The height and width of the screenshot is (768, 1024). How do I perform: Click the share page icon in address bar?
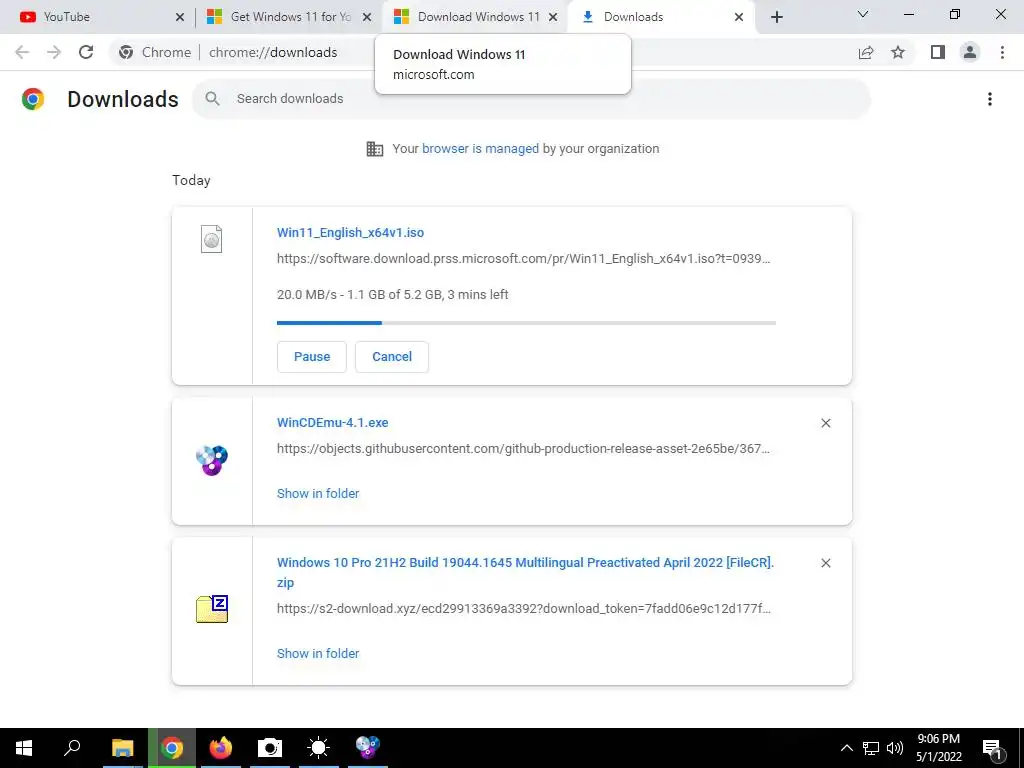[x=866, y=52]
